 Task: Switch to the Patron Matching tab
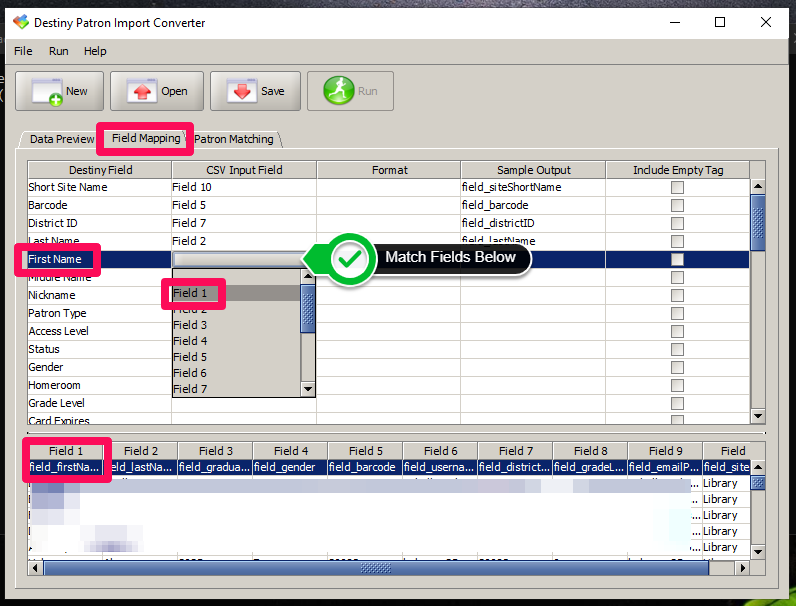[234, 139]
